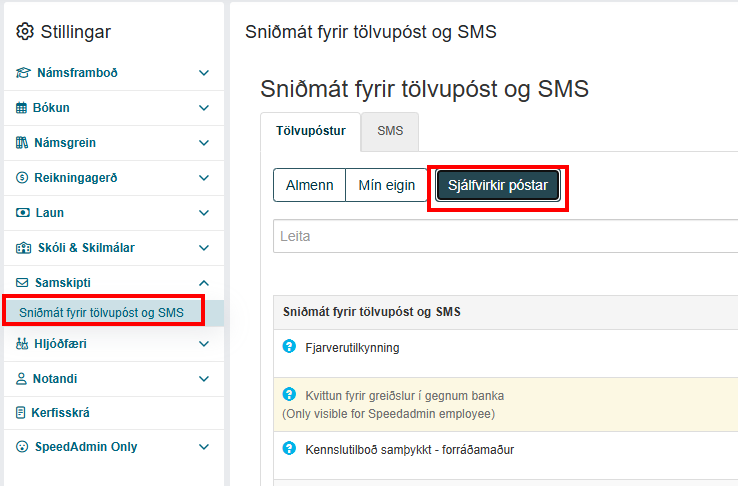Choose the Almenn filter button

coord(309,185)
